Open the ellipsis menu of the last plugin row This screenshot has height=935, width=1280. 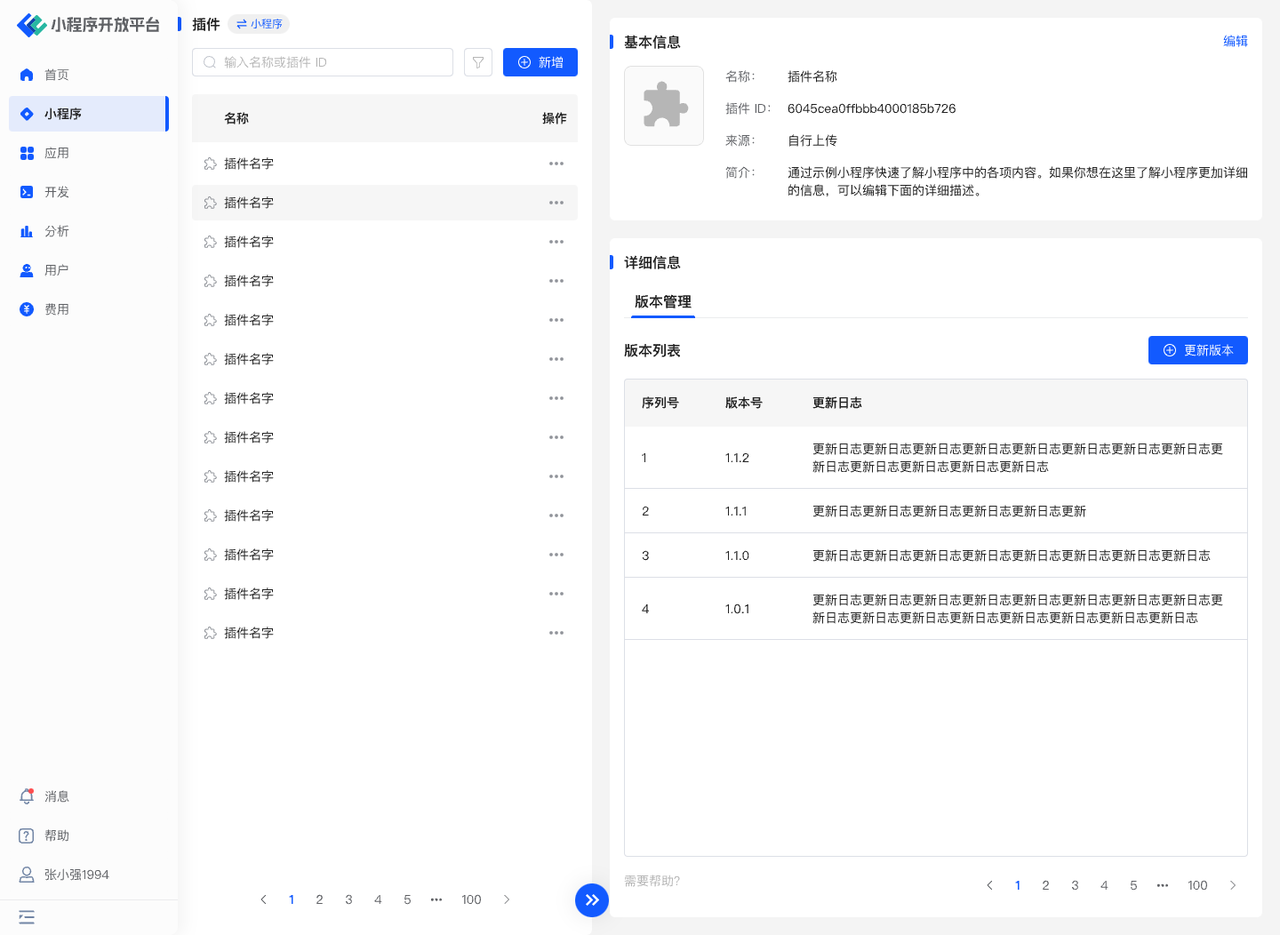556,632
